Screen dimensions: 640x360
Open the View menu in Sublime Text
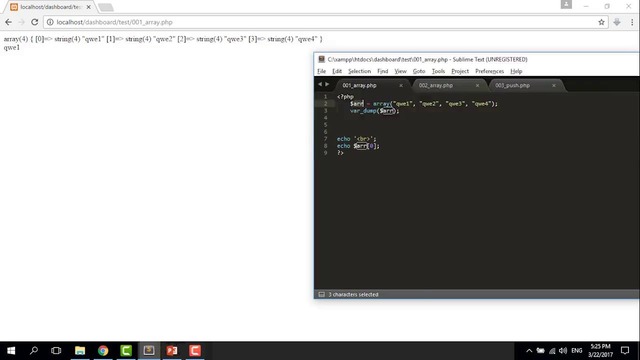(400, 71)
